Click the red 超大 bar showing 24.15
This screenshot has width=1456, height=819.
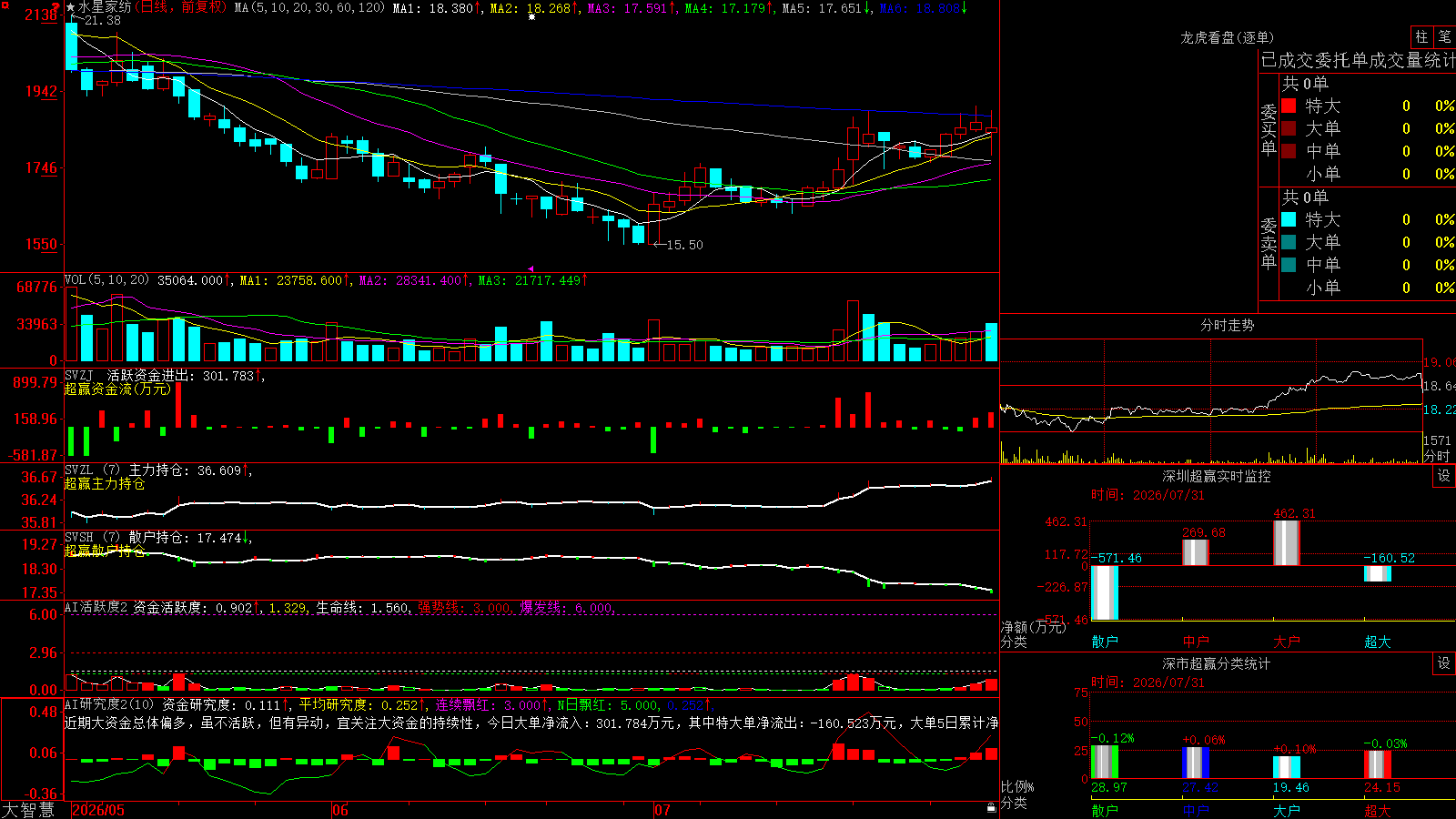1378,764
